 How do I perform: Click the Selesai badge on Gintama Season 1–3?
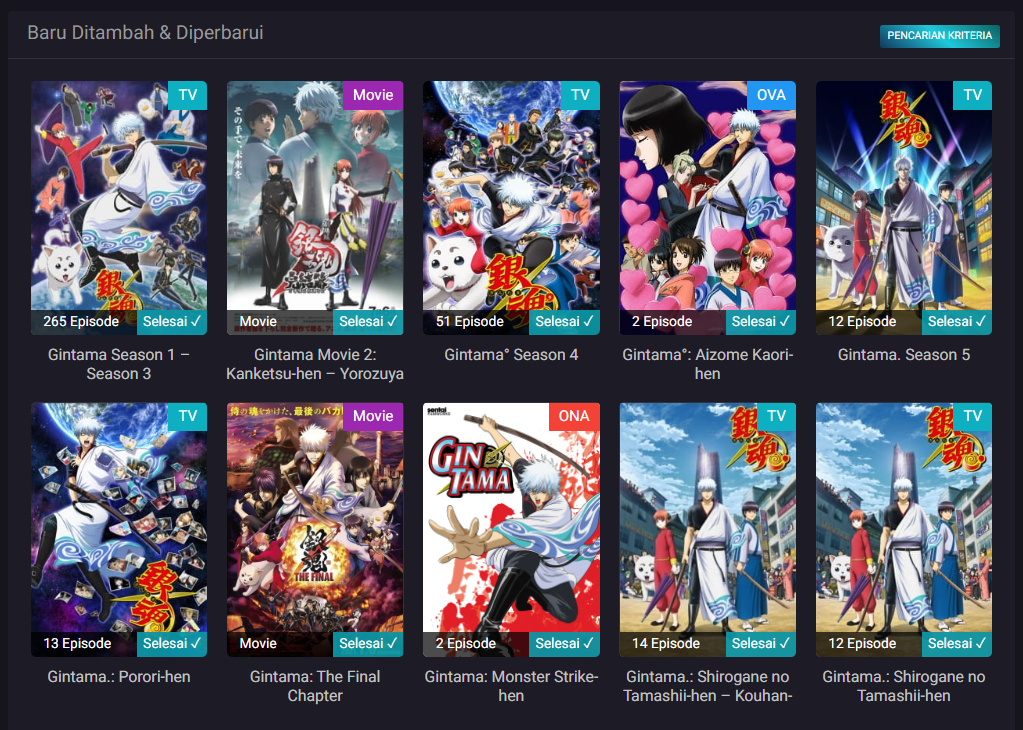click(172, 322)
